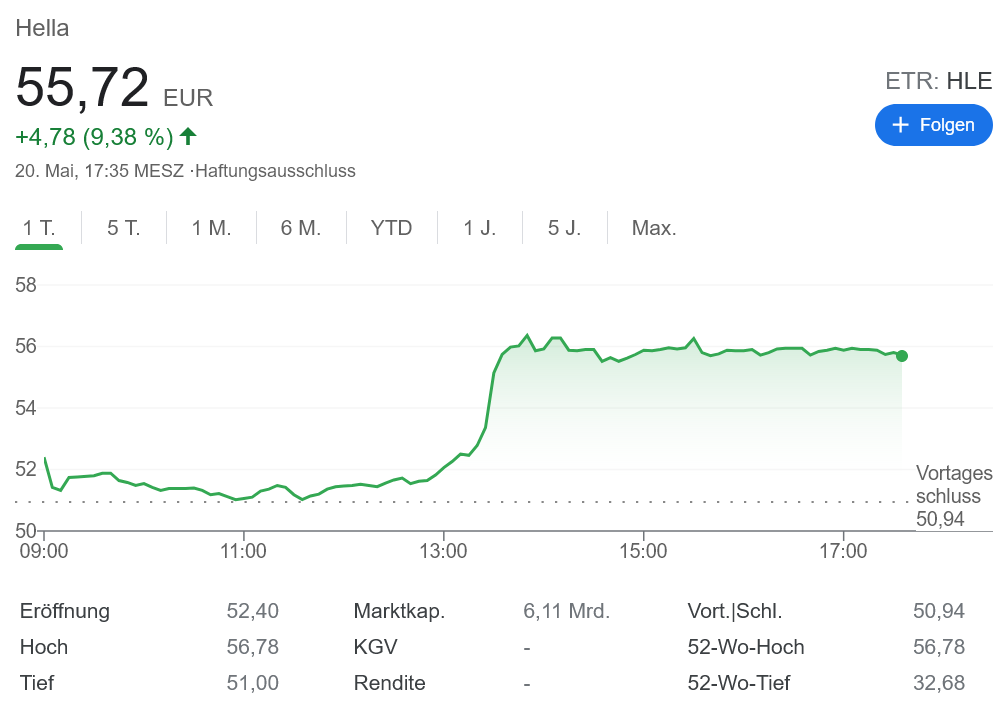This screenshot has width=1002, height=725.
Task: Select the YTD tab
Action: pos(391,228)
